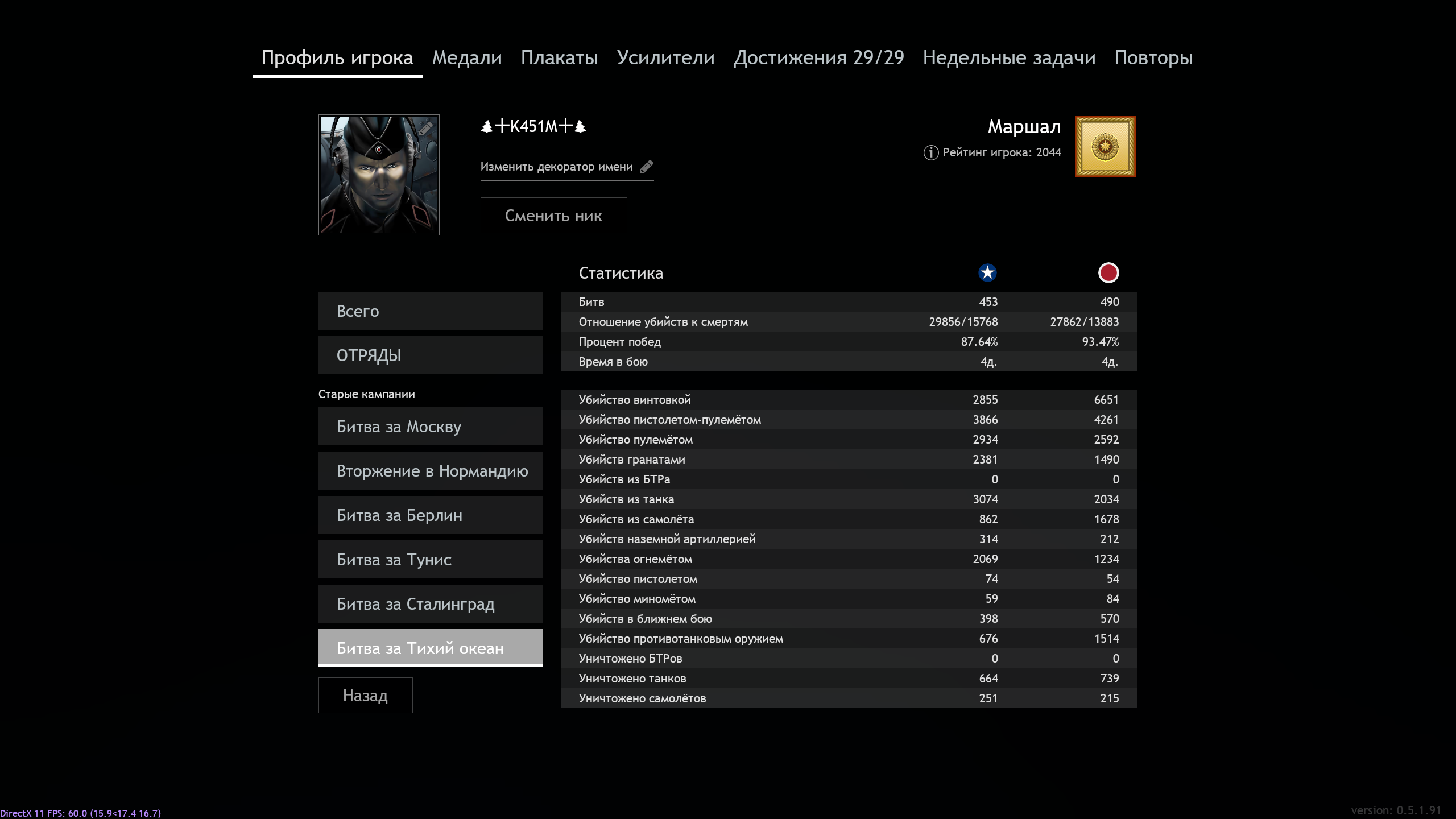This screenshot has height=819, width=1456.
Task: Show Битва за Москву campaign stats
Action: [430, 427]
